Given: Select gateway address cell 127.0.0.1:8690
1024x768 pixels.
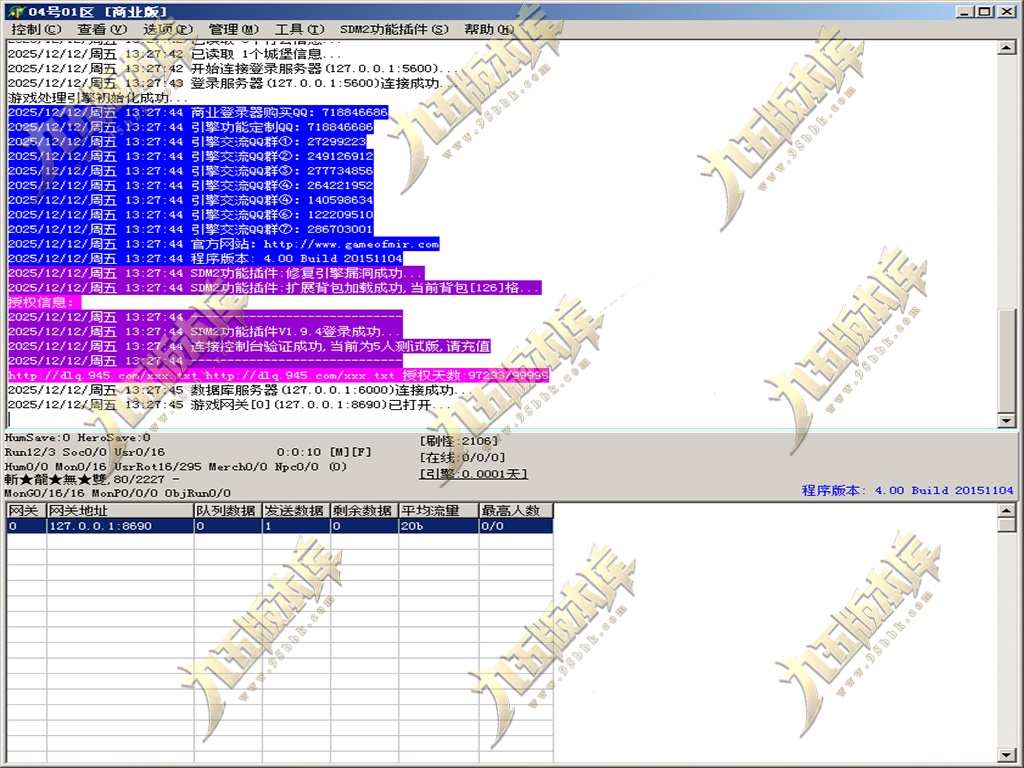Looking at the screenshot, I should click(120, 526).
